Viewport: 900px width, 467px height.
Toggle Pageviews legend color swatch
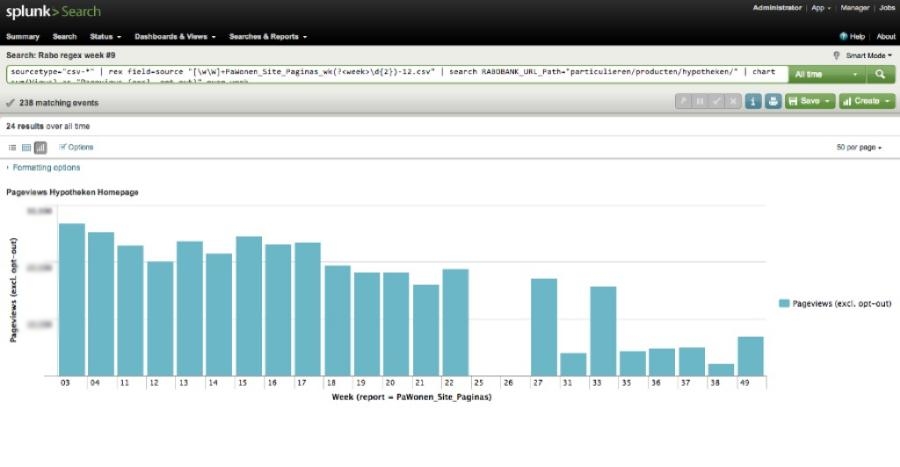coord(783,303)
